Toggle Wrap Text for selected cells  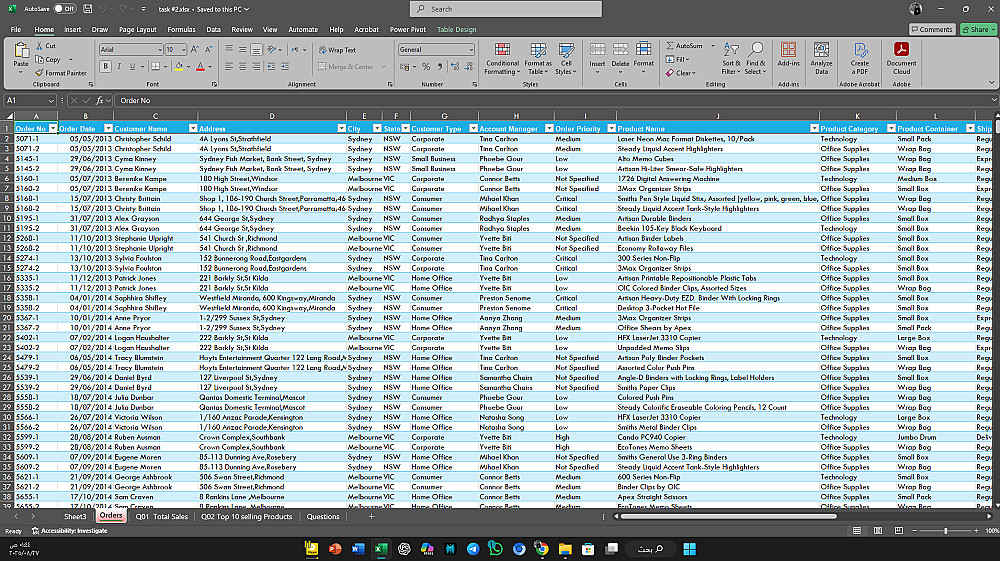(337, 49)
